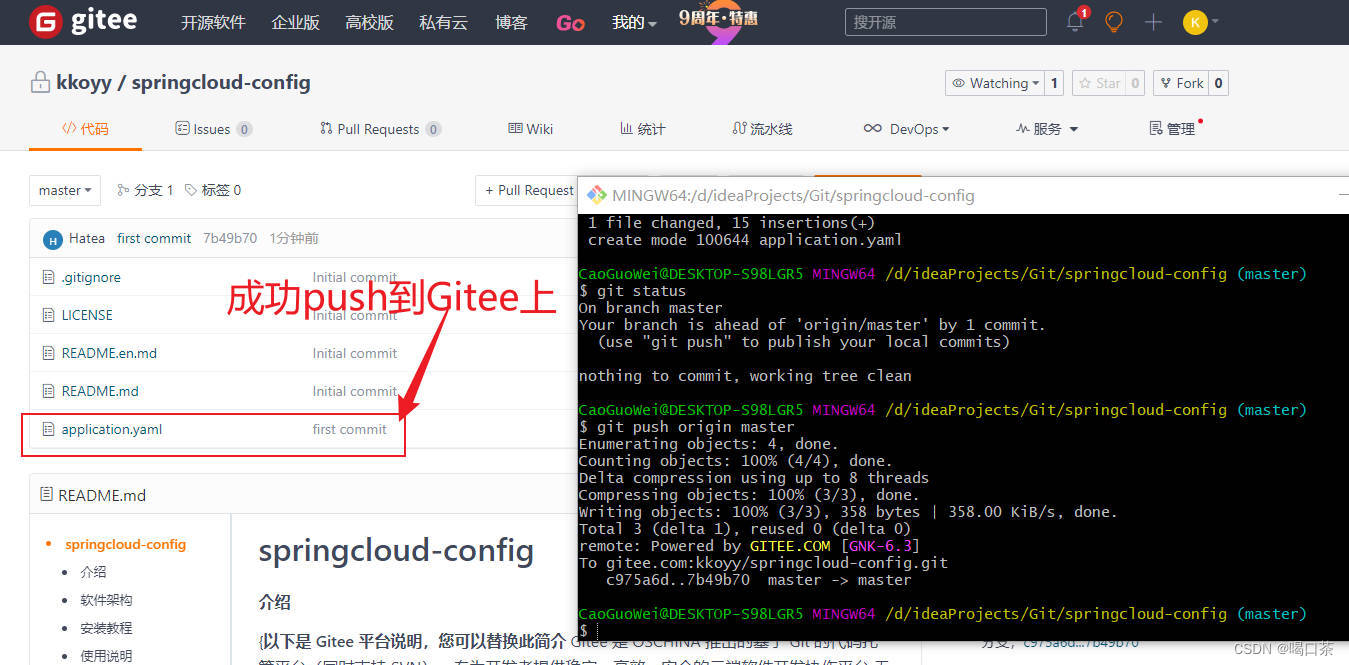Viewport: 1349px width, 665px height.
Task: Click the README.md panel header icon
Action: point(46,495)
